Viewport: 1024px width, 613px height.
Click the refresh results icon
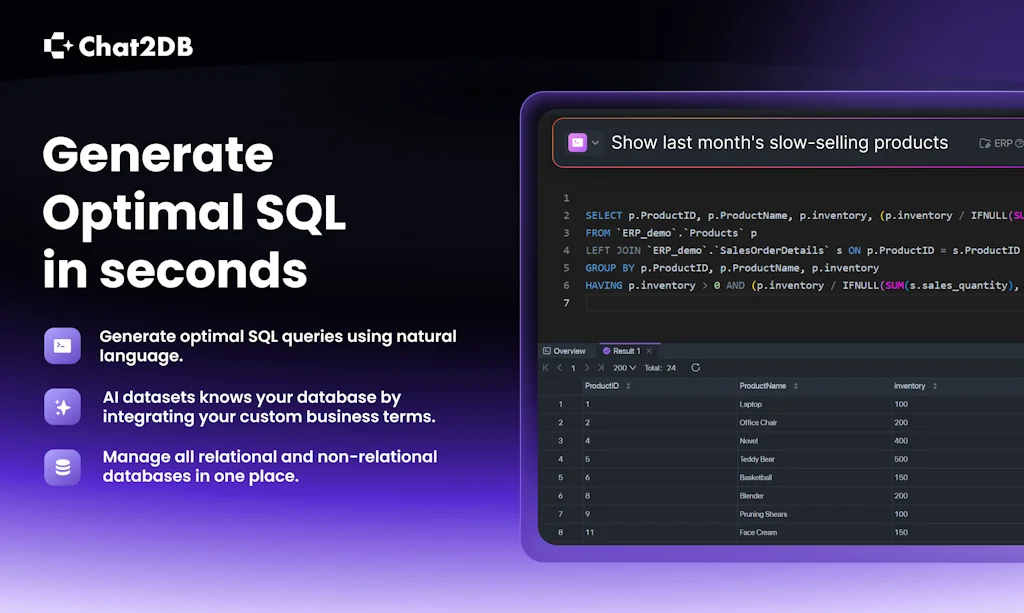point(696,368)
